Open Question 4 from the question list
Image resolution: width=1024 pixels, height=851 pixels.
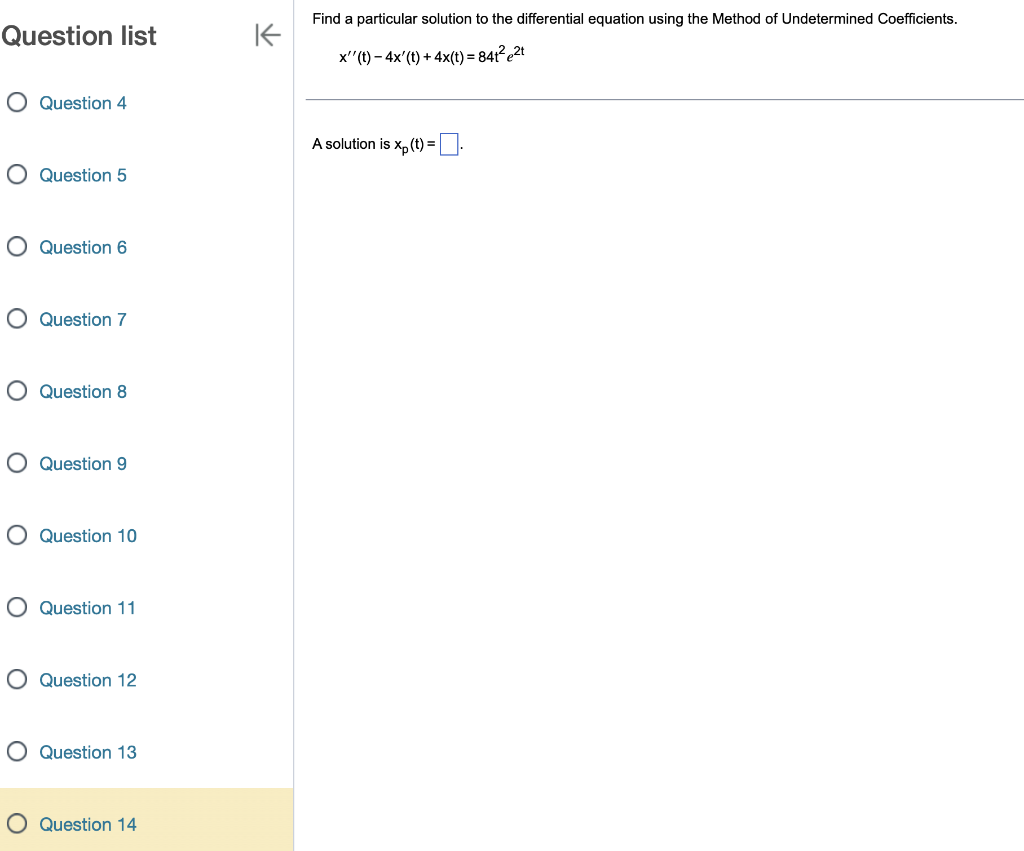click(x=83, y=102)
